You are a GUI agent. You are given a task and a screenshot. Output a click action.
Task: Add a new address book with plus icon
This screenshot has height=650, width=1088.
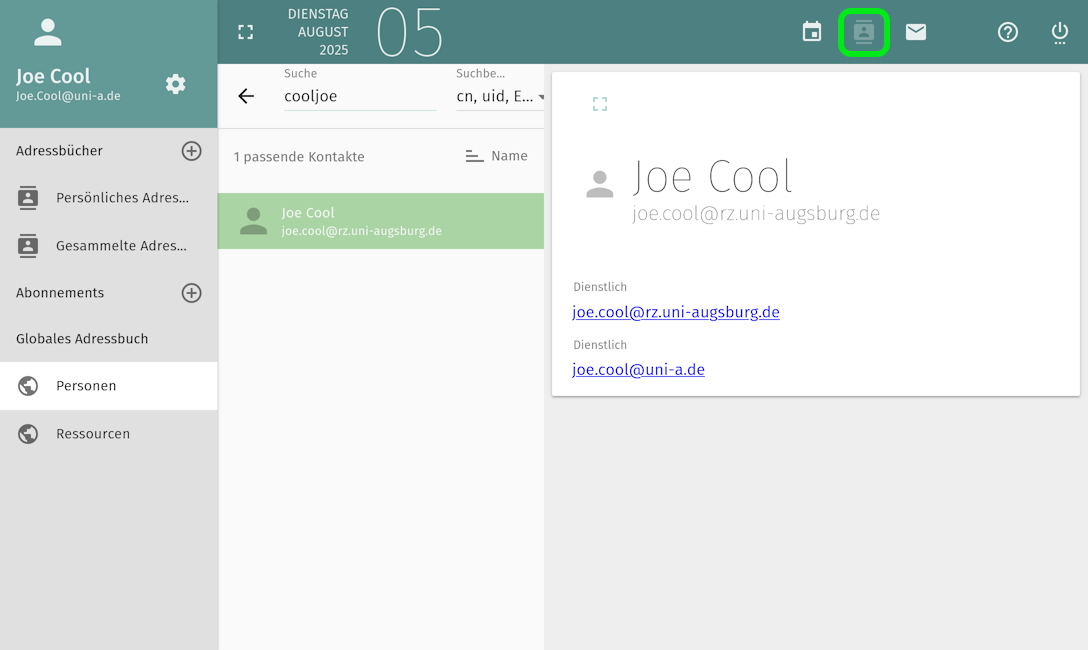point(191,151)
